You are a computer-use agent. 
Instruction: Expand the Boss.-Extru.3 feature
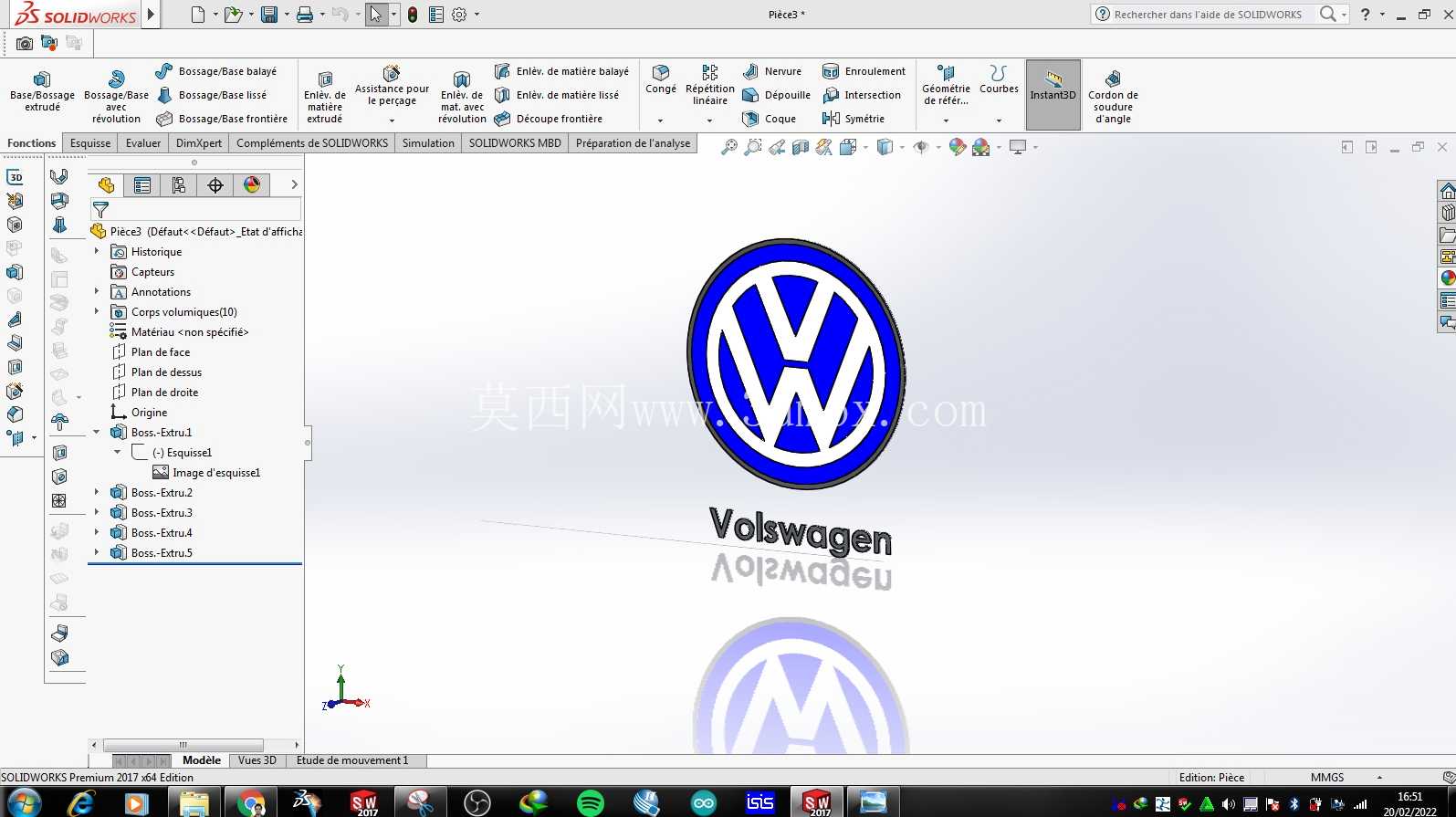point(97,512)
